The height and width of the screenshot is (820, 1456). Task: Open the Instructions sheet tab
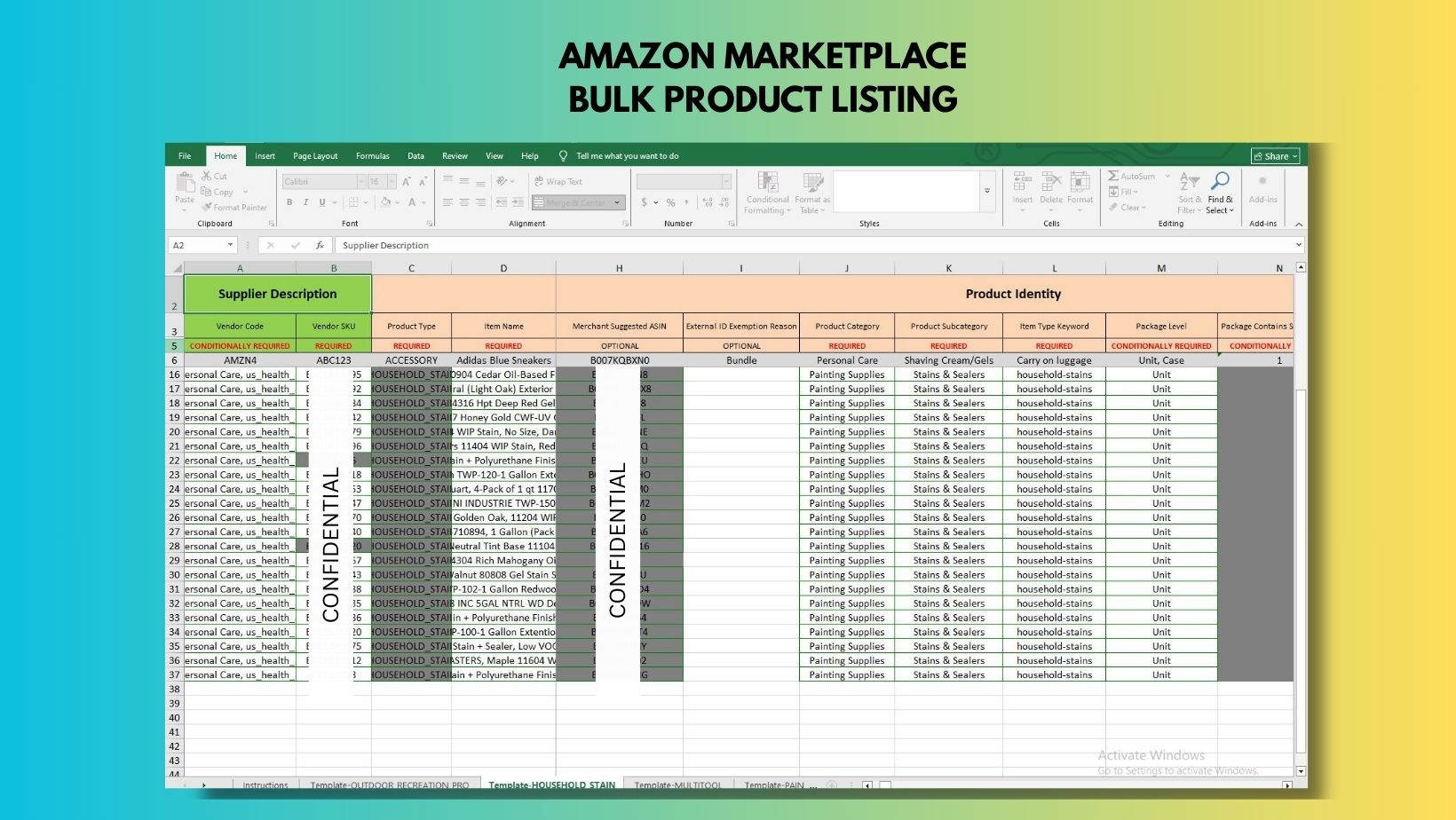pos(265,785)
